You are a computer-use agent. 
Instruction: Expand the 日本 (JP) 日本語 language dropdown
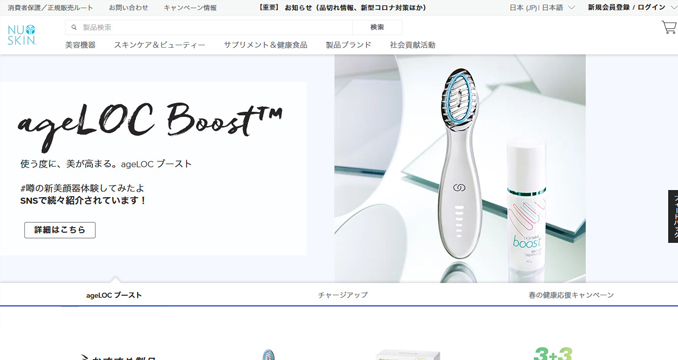point(542,8)
